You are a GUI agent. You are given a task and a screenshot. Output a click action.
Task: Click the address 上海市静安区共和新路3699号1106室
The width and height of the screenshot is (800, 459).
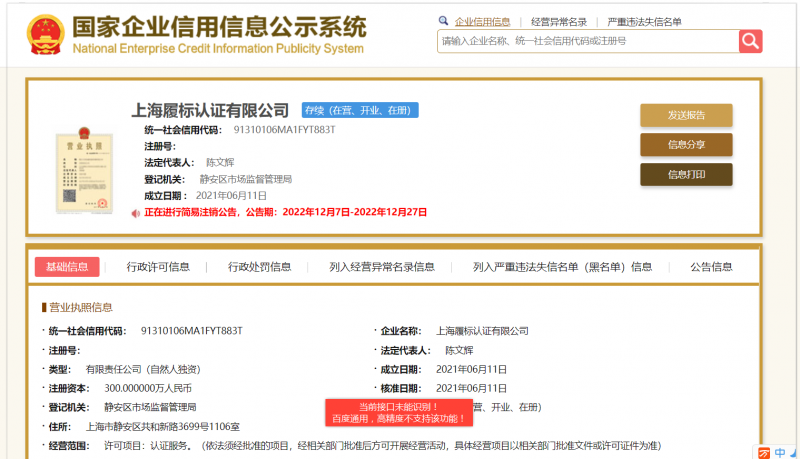162,427
